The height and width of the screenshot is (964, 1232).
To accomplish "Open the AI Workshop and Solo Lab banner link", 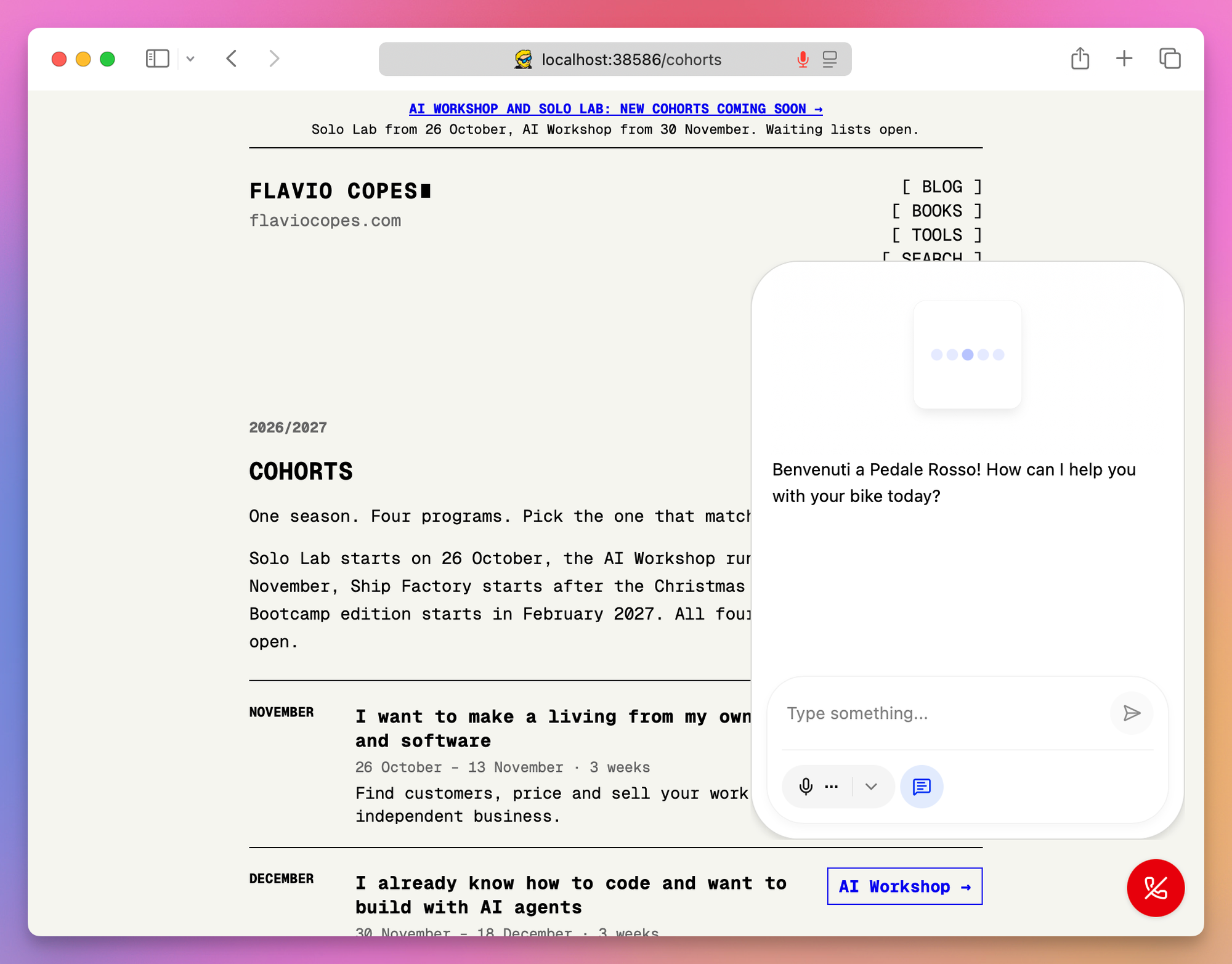I will coord(615,109).
